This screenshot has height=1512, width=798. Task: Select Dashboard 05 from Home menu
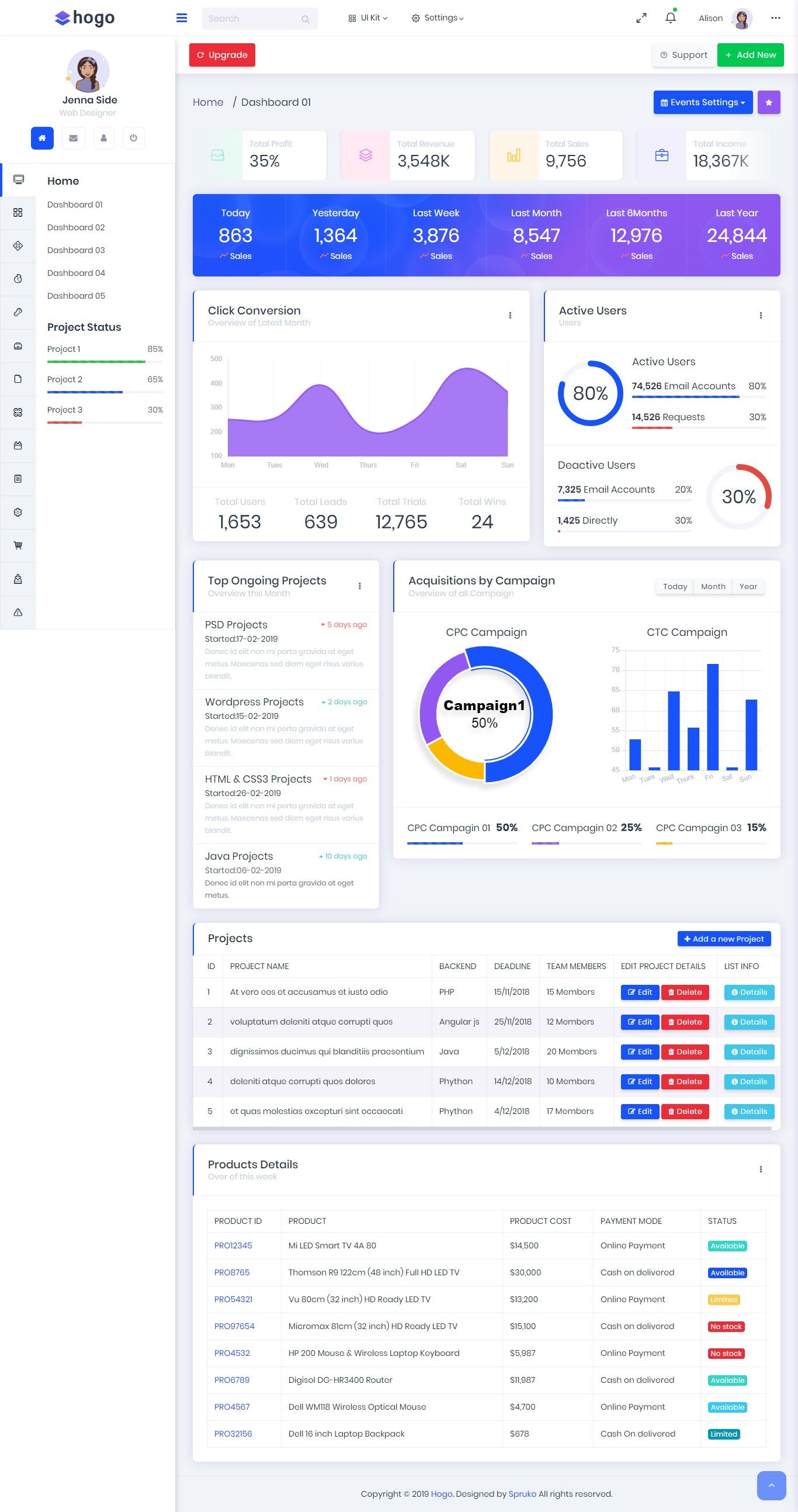tap(76, 296)
